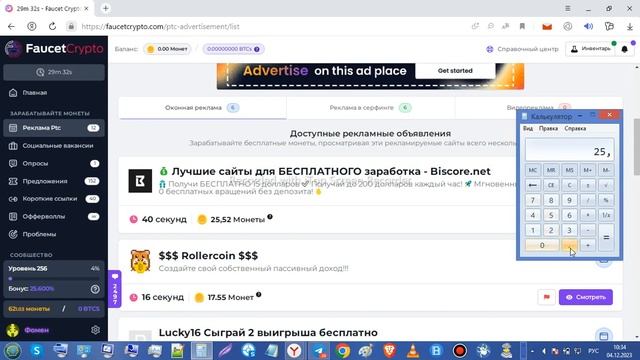Click the orange mail icon in toolbar

547,27
